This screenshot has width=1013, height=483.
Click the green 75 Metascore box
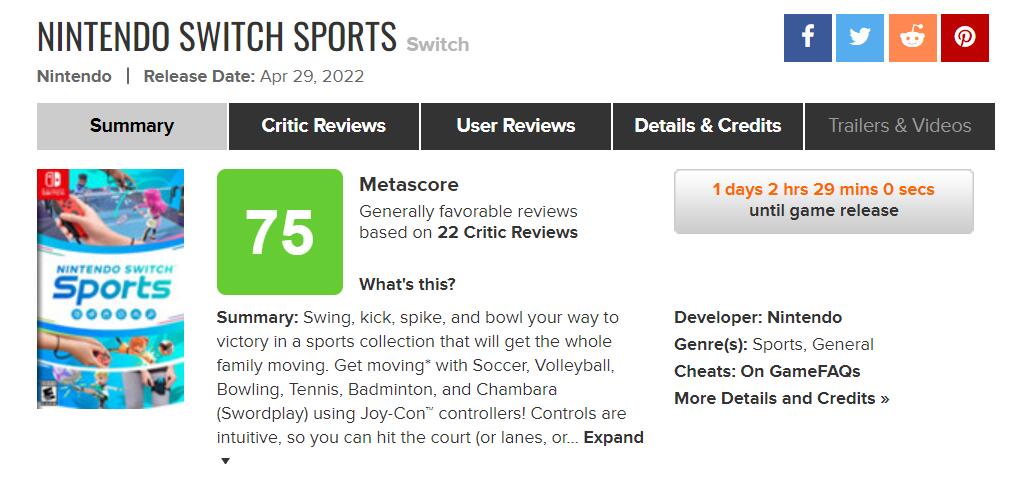[x=280, y=232]
